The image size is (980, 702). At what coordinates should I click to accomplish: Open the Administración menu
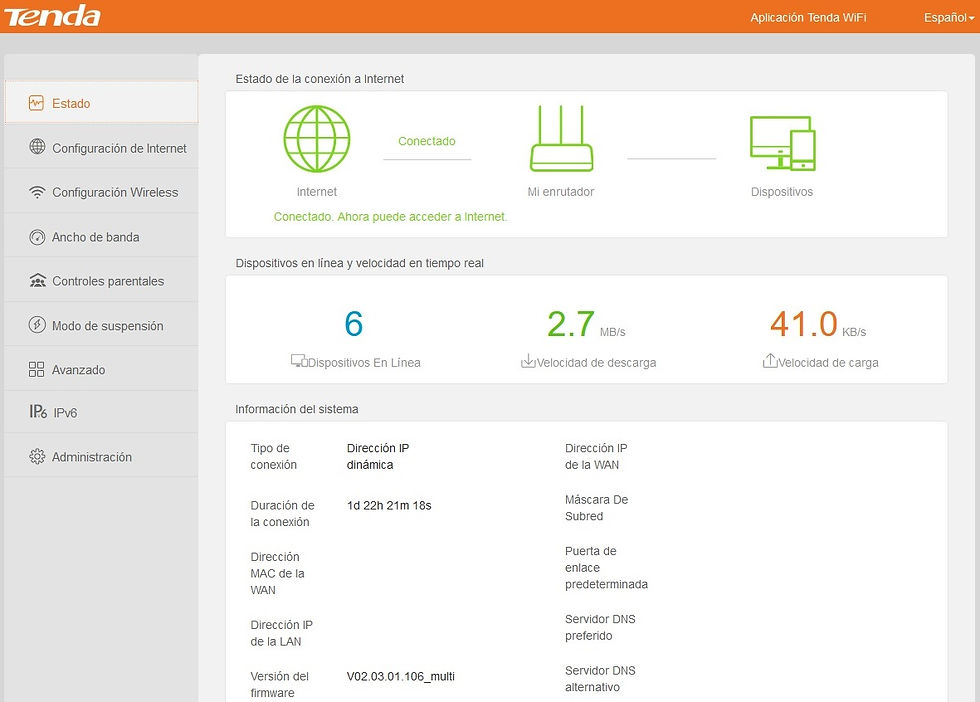pos(101,456)
